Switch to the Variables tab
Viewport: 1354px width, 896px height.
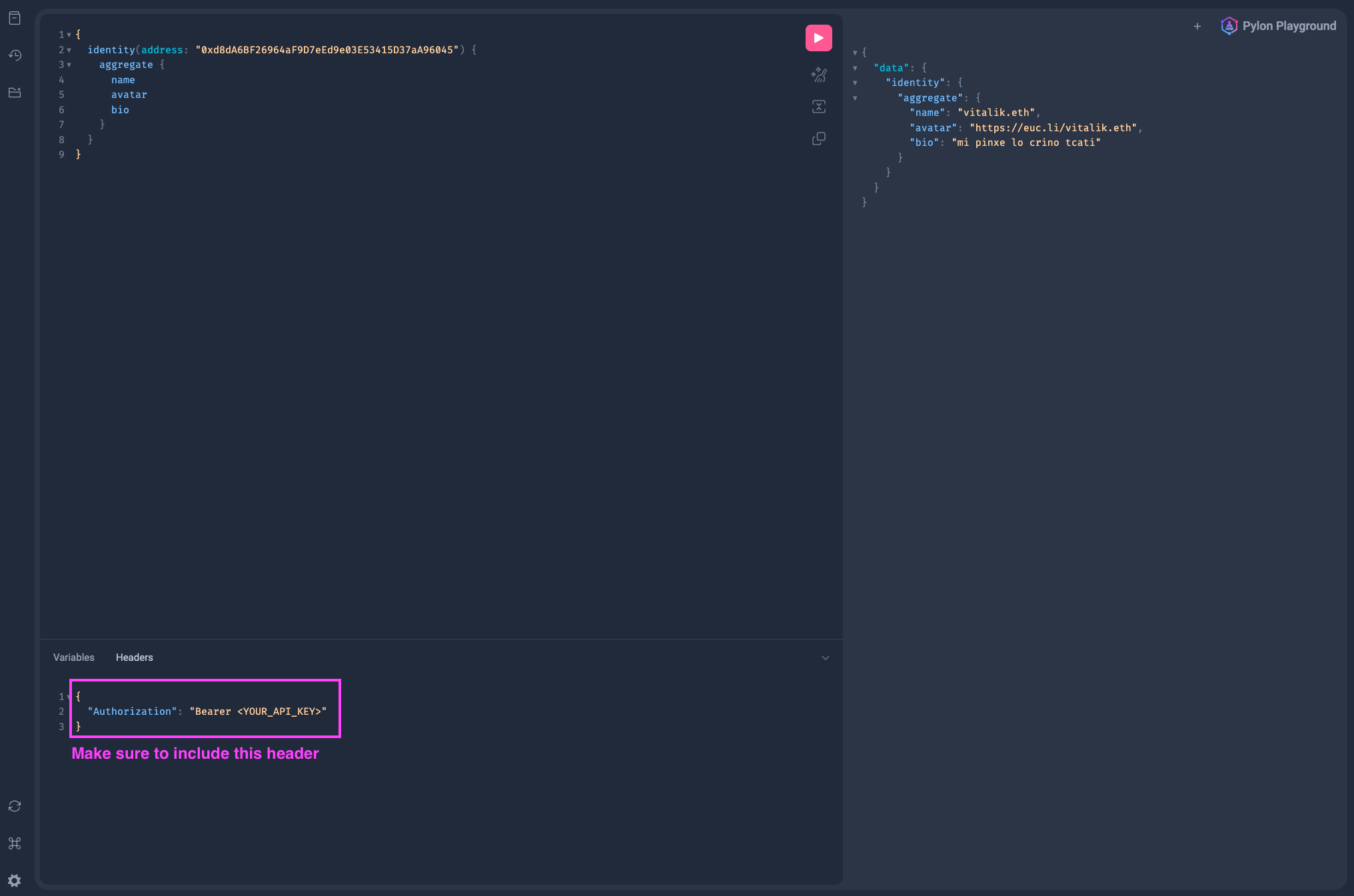click(x=74, y=658)
